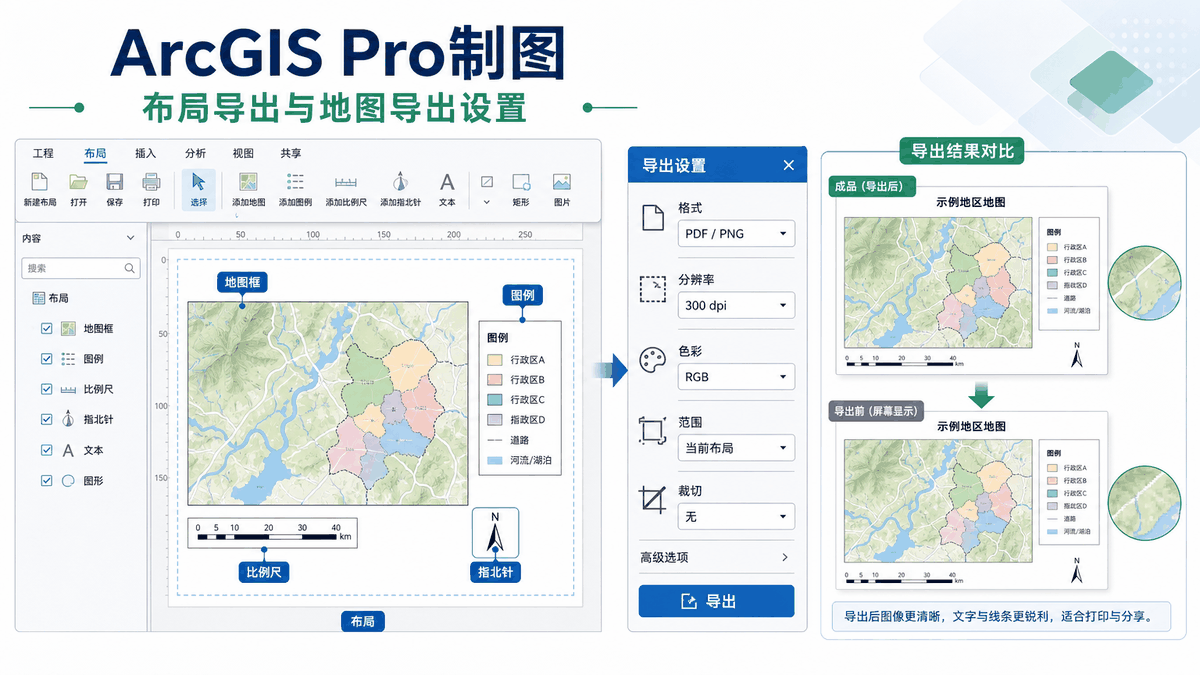Toggle the 地图框 visibility checkbox
Screen dimensions: 1200x675
[46, 329]
